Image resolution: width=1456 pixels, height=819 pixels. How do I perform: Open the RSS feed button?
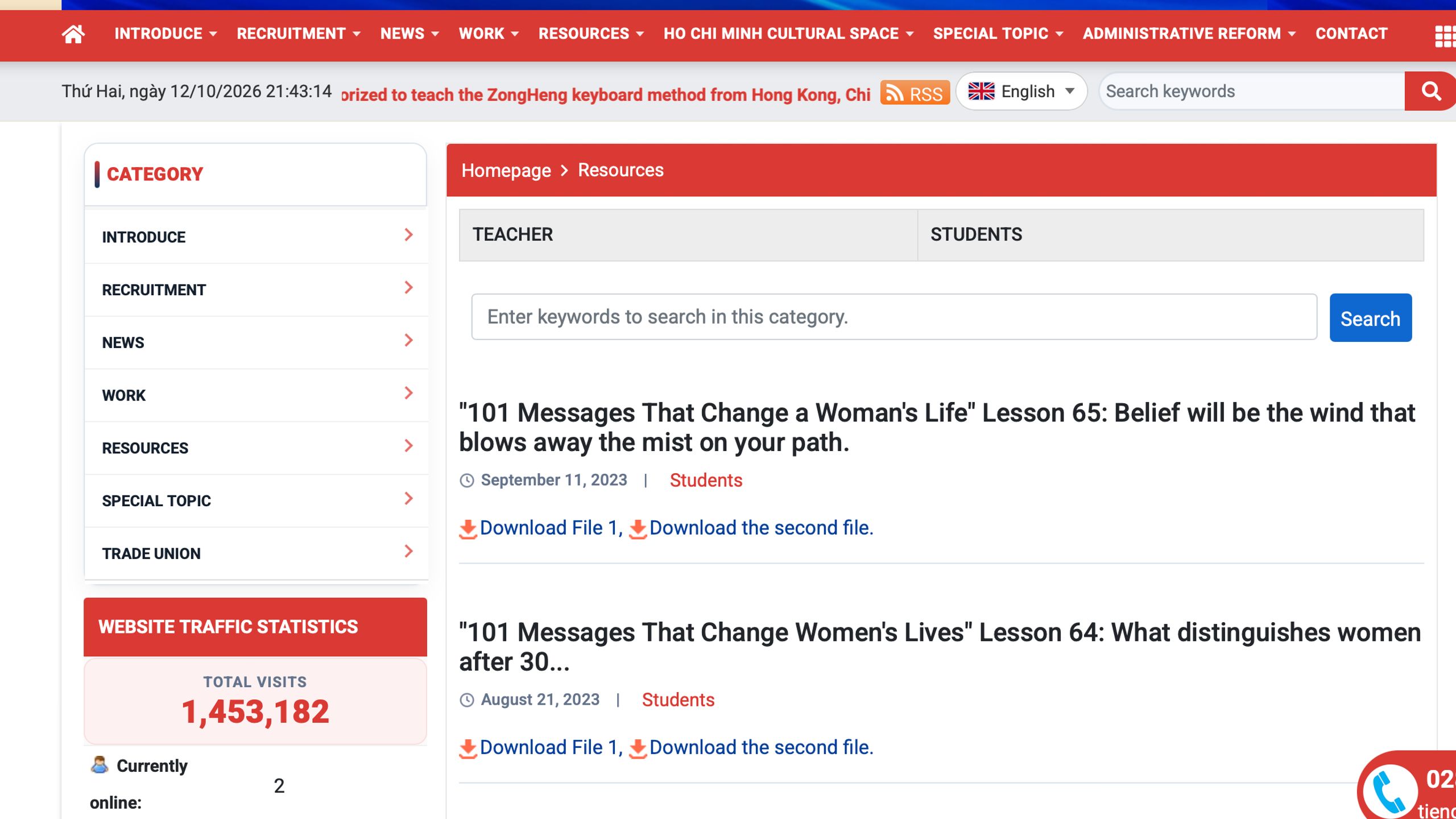pos(915,93)
